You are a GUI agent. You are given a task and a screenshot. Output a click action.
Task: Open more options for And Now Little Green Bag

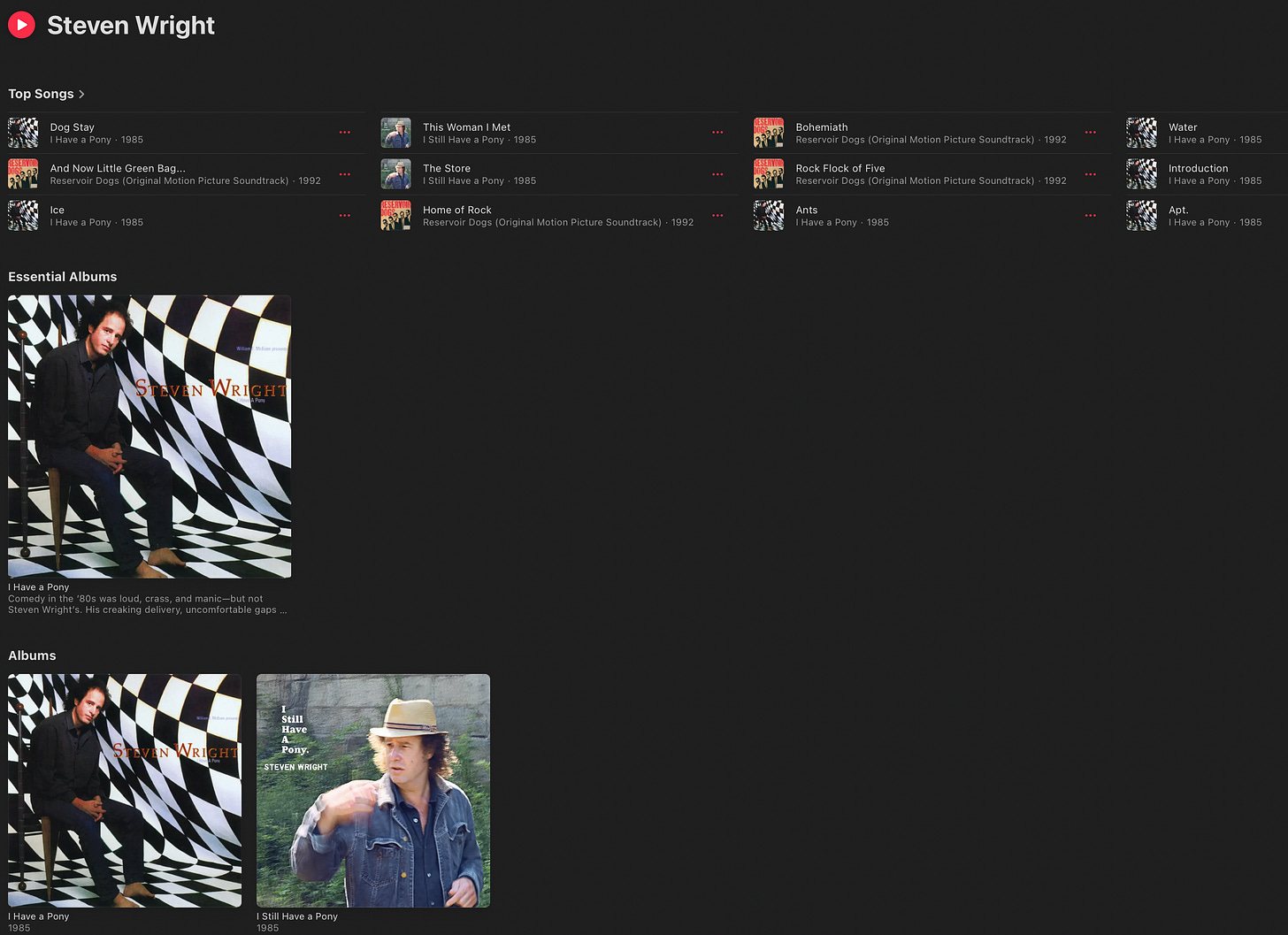click(x=345, y=174)
